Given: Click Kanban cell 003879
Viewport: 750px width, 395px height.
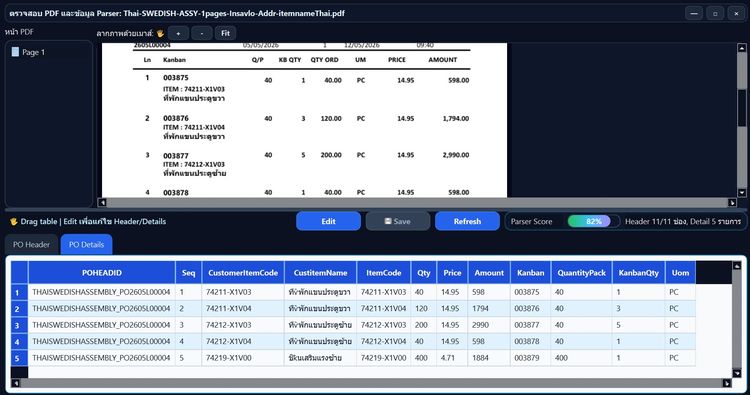Looking at the screenshot, I should click(x=530, y=358).
